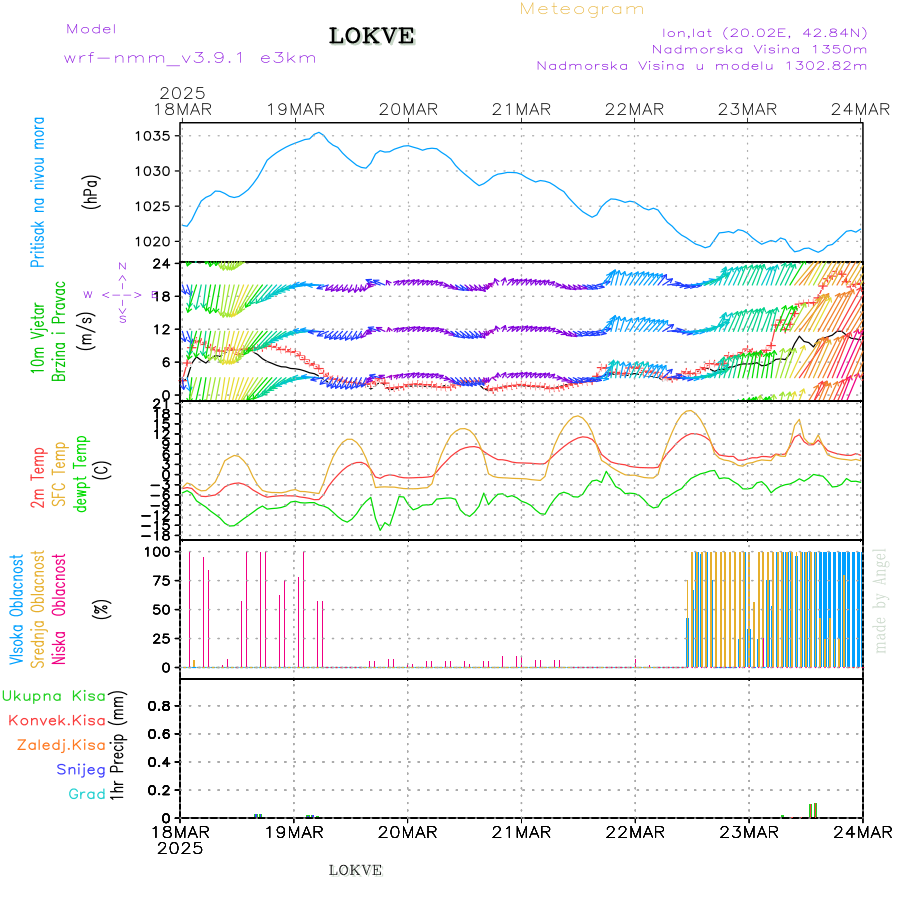
Task: Click the small LOKVE caption at bottom
Action: pyautogui.click(x=355, y=870)
